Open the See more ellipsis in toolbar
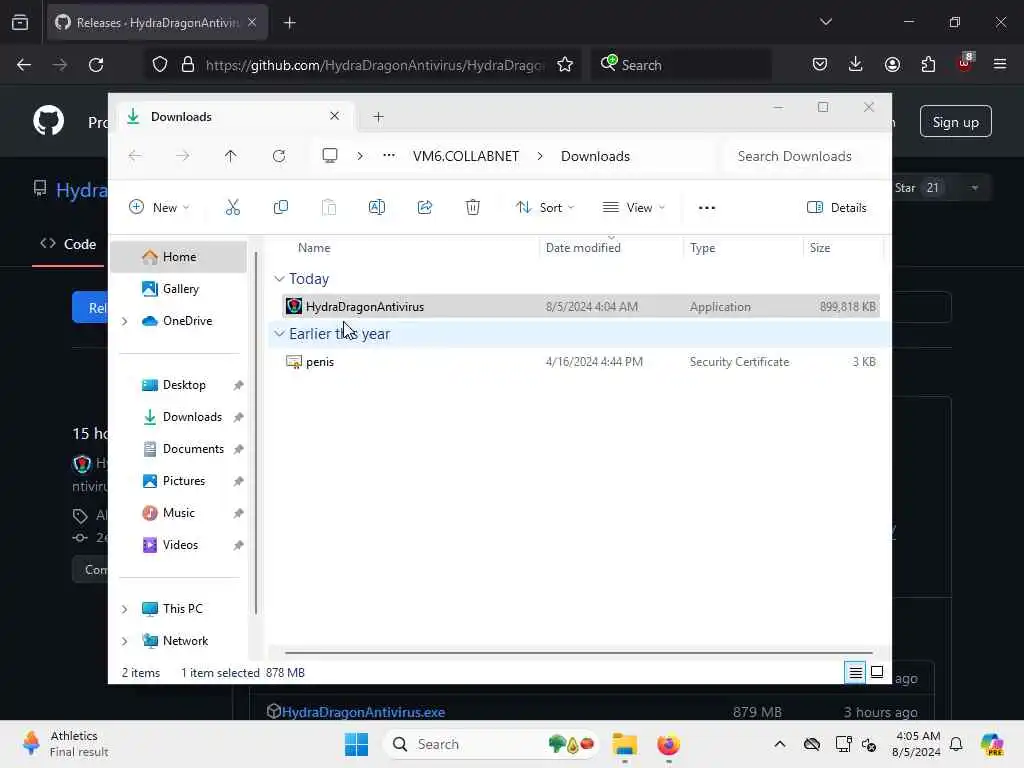1024x768 pixels. 707,208
